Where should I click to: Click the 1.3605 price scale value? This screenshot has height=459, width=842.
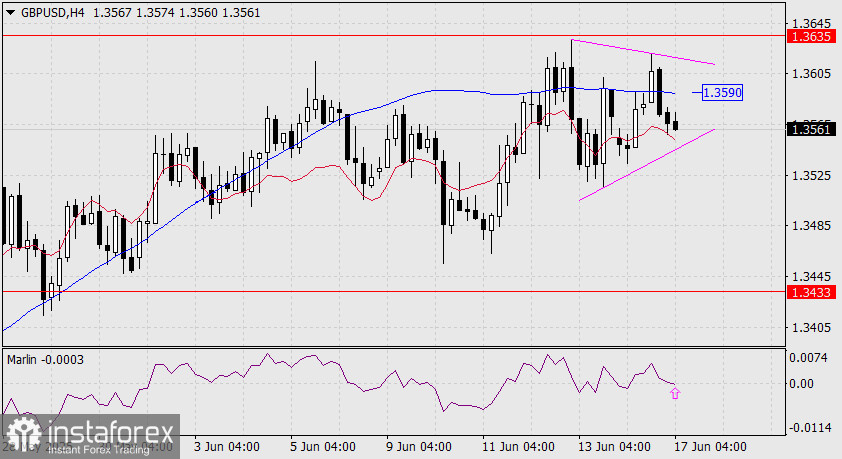click(811, 73)
